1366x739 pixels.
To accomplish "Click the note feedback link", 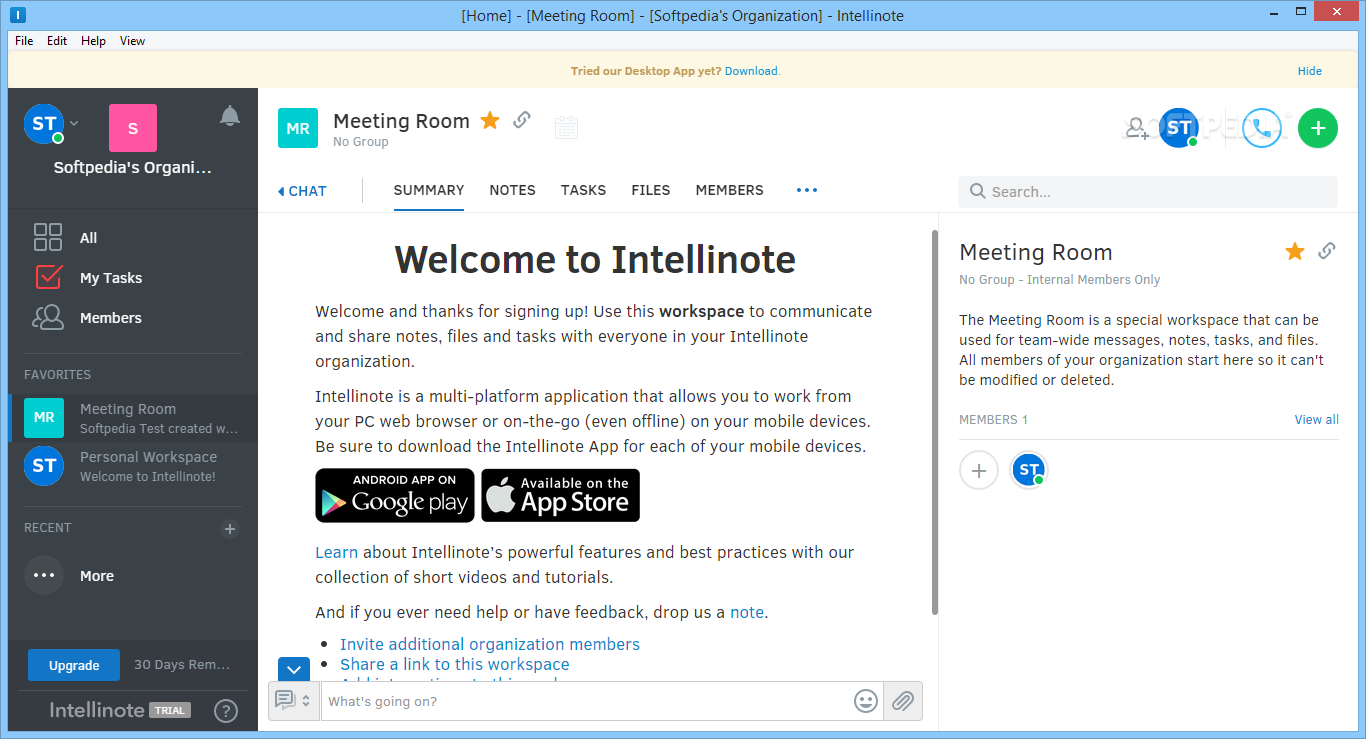I will pyautogui.click(x=747, y=612).
